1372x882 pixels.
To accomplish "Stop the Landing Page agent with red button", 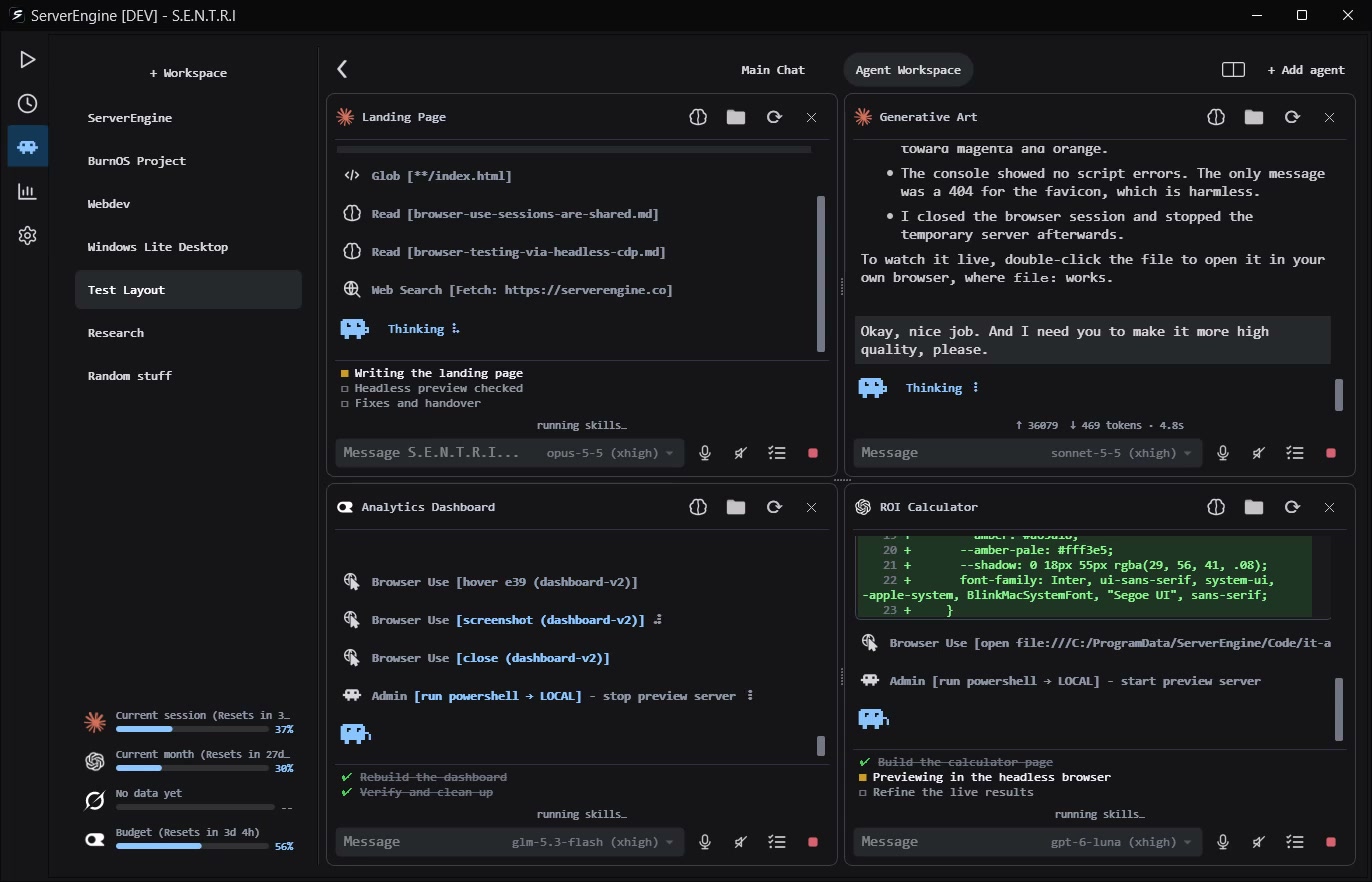I will coord(813,453).
